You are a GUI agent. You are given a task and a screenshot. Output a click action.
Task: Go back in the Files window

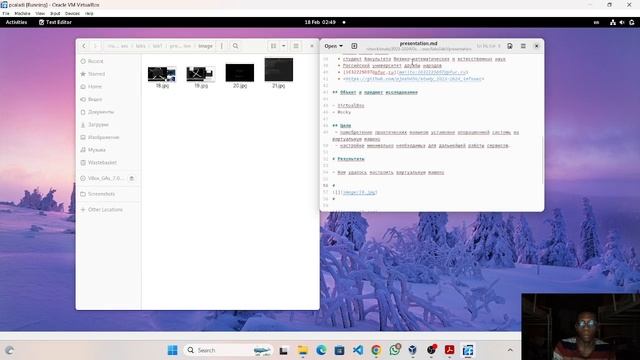(84, 46)
